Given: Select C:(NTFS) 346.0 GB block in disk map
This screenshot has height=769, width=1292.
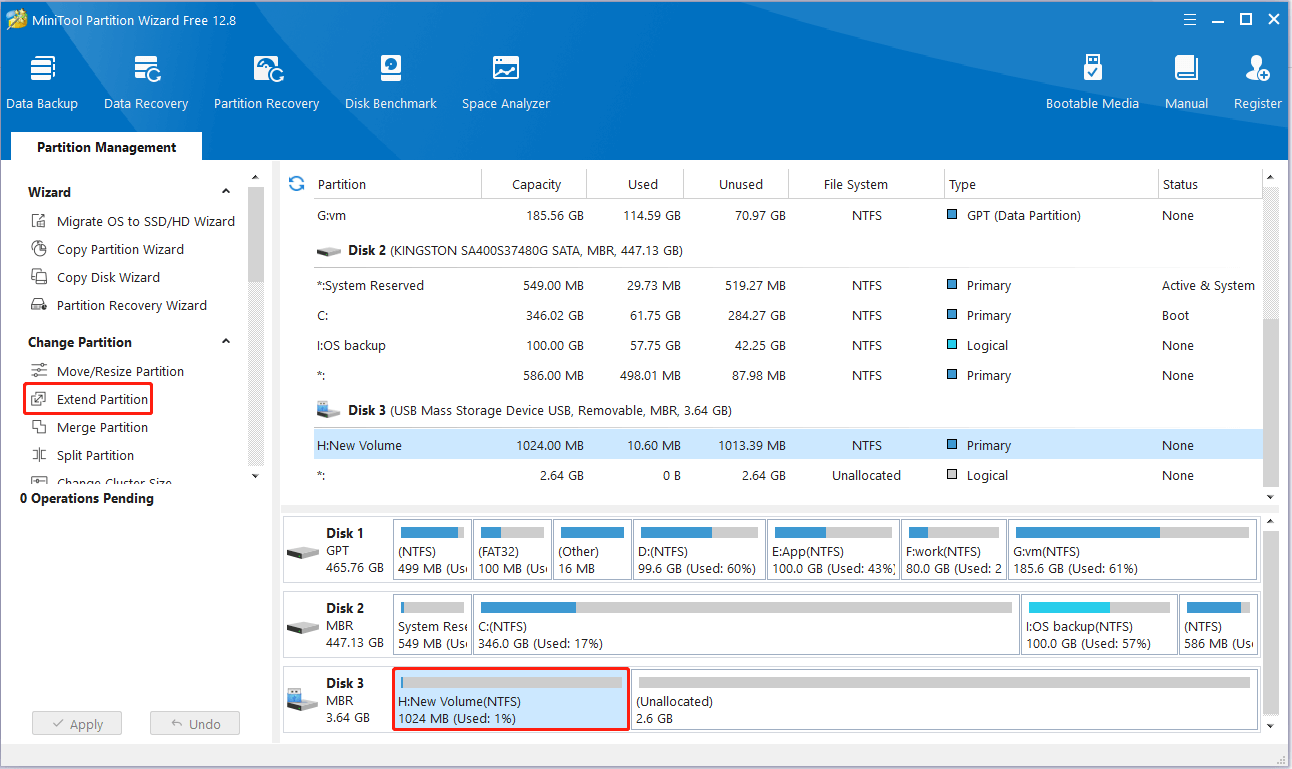Looking at the screenshot, I should [x=746, y=624].
